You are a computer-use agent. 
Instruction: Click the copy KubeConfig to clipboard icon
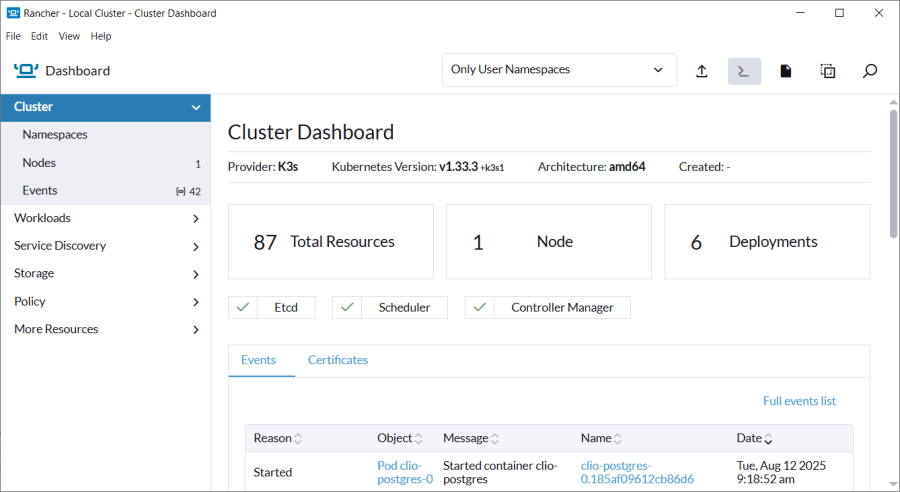pos(828,71)
